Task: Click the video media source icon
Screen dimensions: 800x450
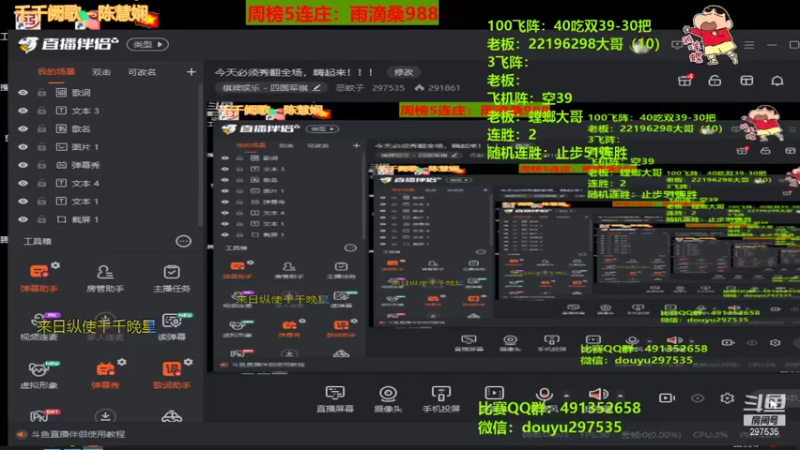Action: tap(494, 393)
